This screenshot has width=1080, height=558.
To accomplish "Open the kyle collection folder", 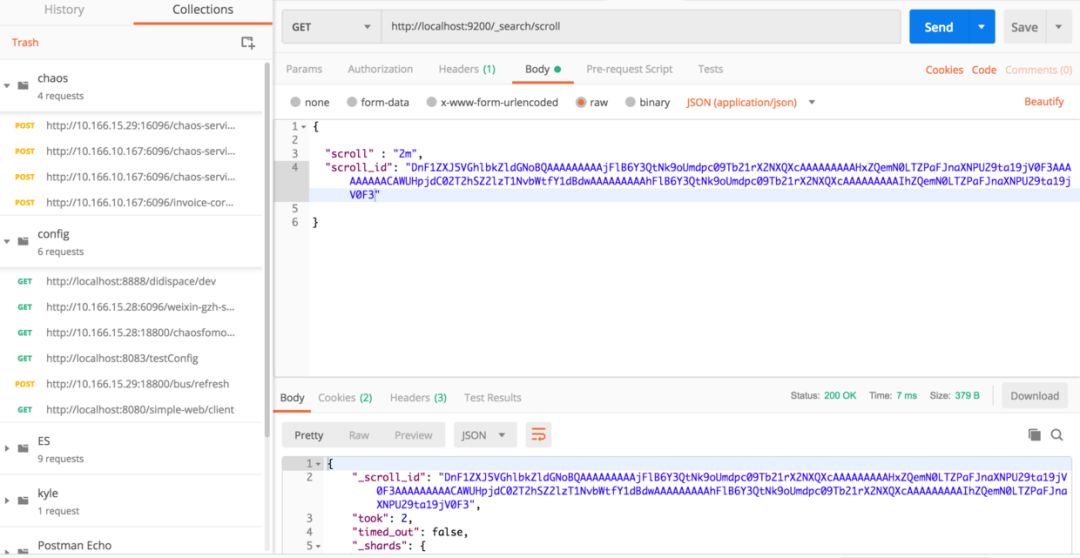I will pyautogui.click(x=48, y=493).
